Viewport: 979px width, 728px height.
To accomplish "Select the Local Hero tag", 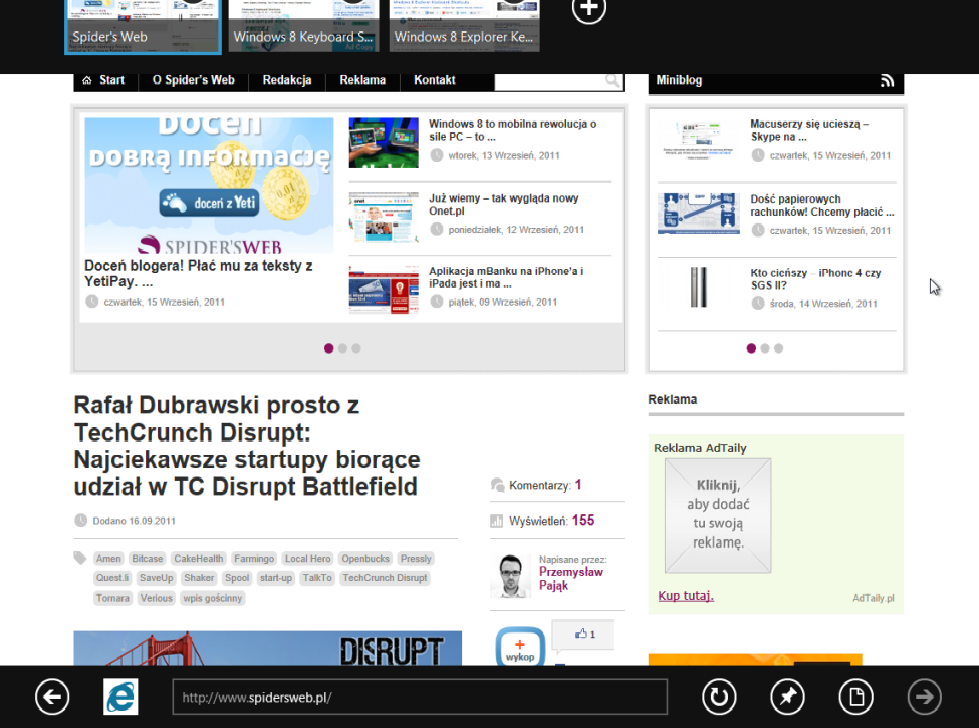I will pos(308,559).
